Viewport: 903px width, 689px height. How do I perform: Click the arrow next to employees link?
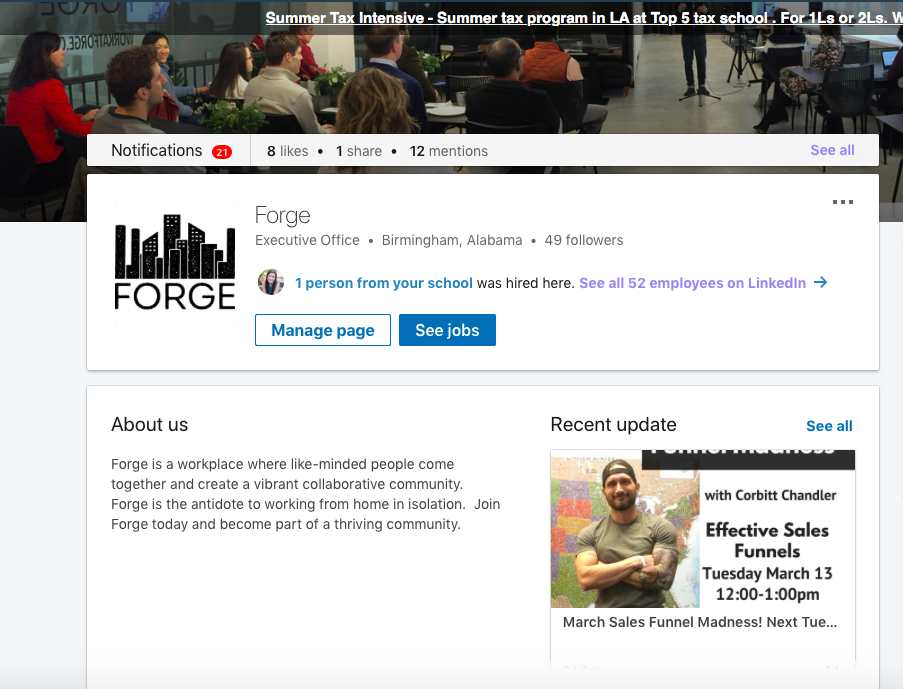point(821,282)
